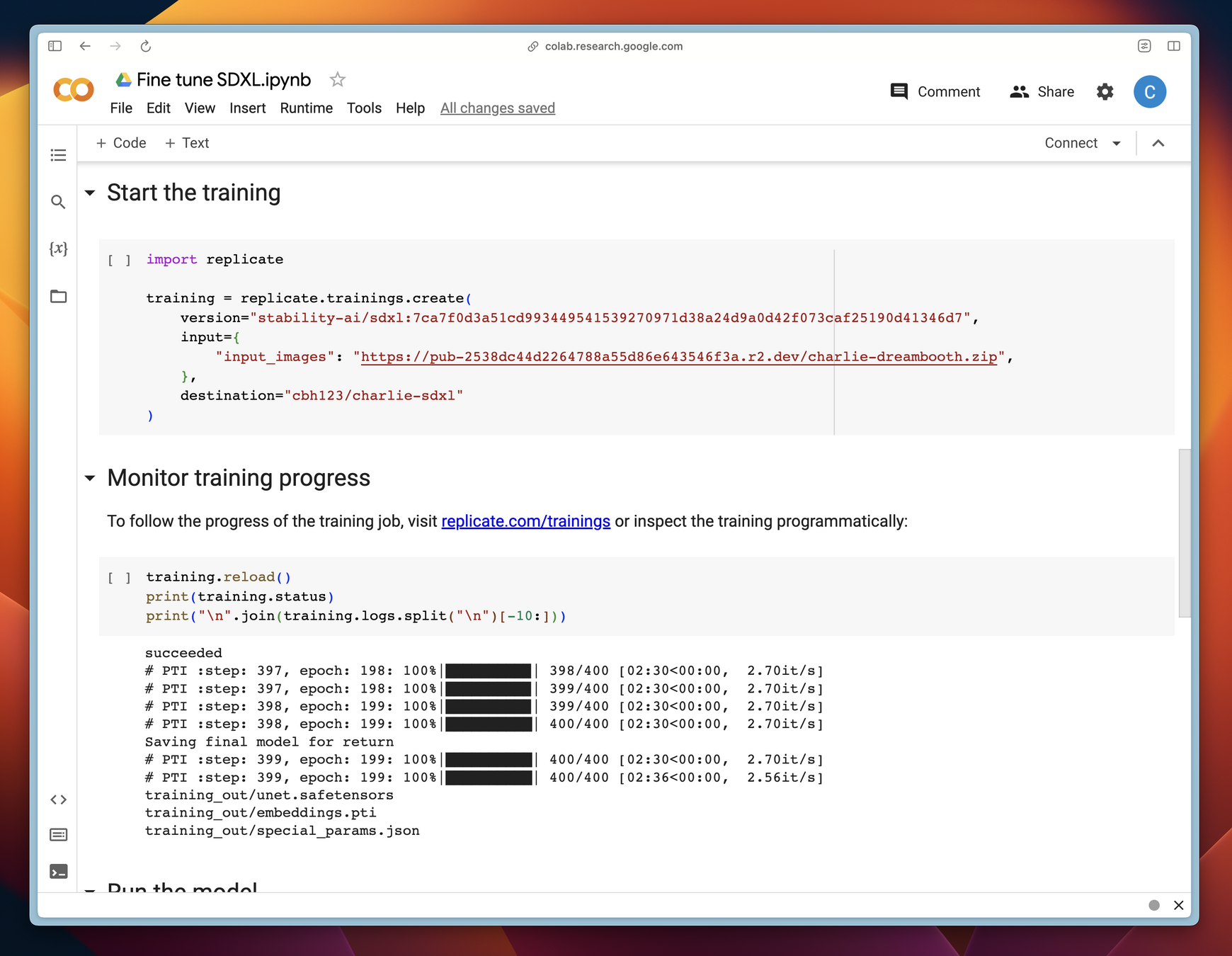1232x956 pixels.
Task: Open the variables {x} panel
Action: (x=58, y=249)
